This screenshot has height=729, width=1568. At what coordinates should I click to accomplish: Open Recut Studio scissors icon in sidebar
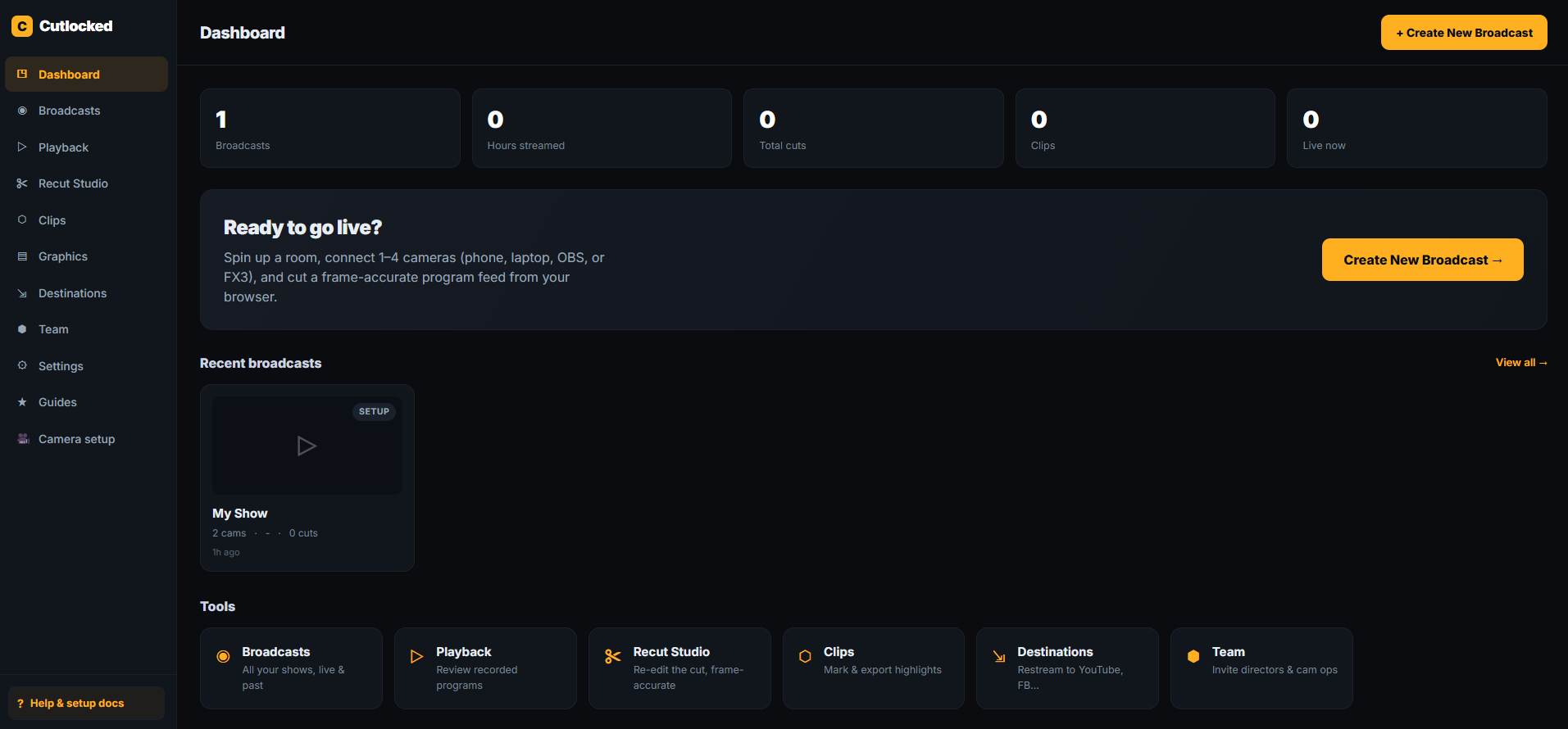[22, 183]
